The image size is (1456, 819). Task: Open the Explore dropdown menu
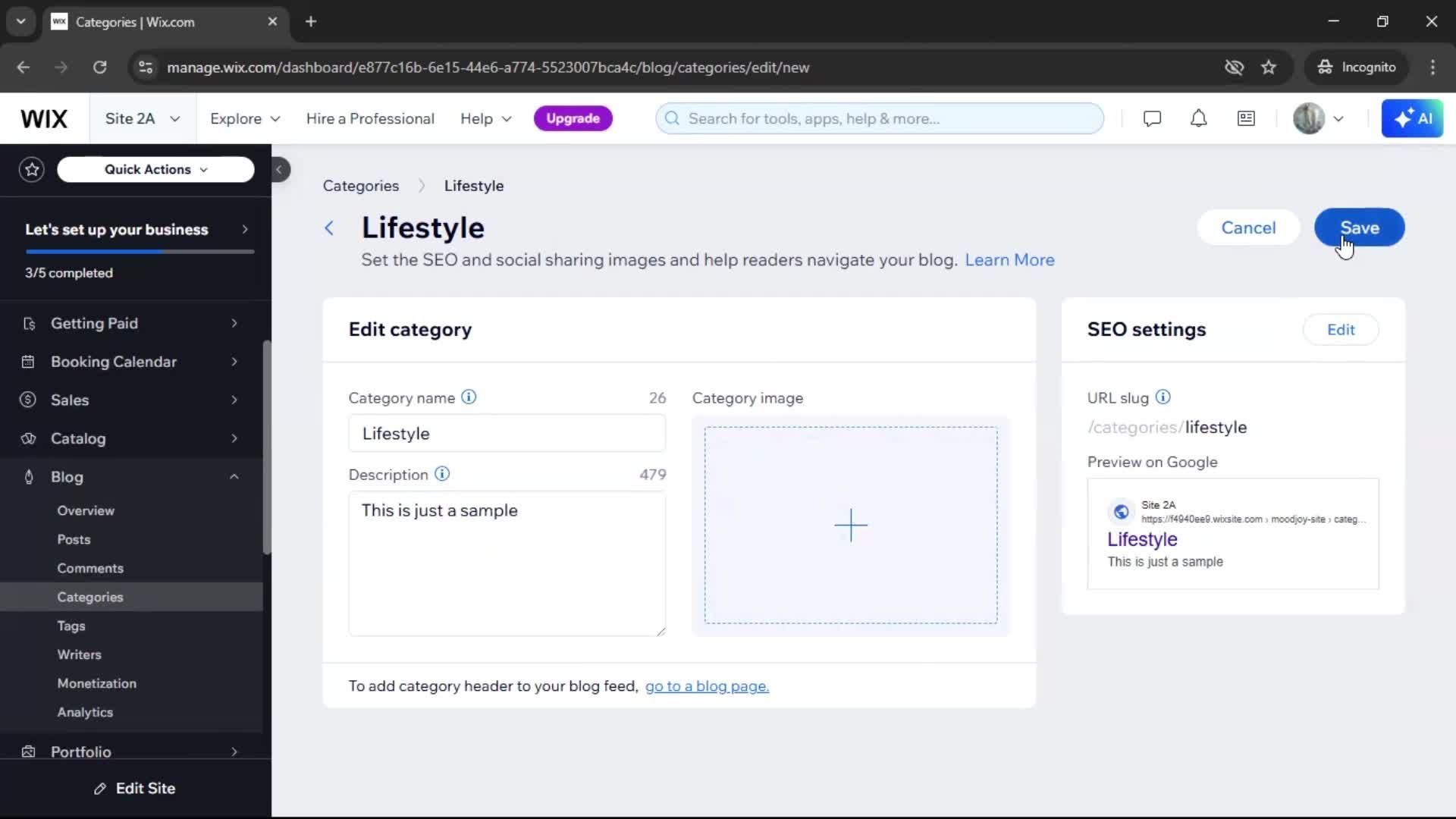tap(245, 118)
